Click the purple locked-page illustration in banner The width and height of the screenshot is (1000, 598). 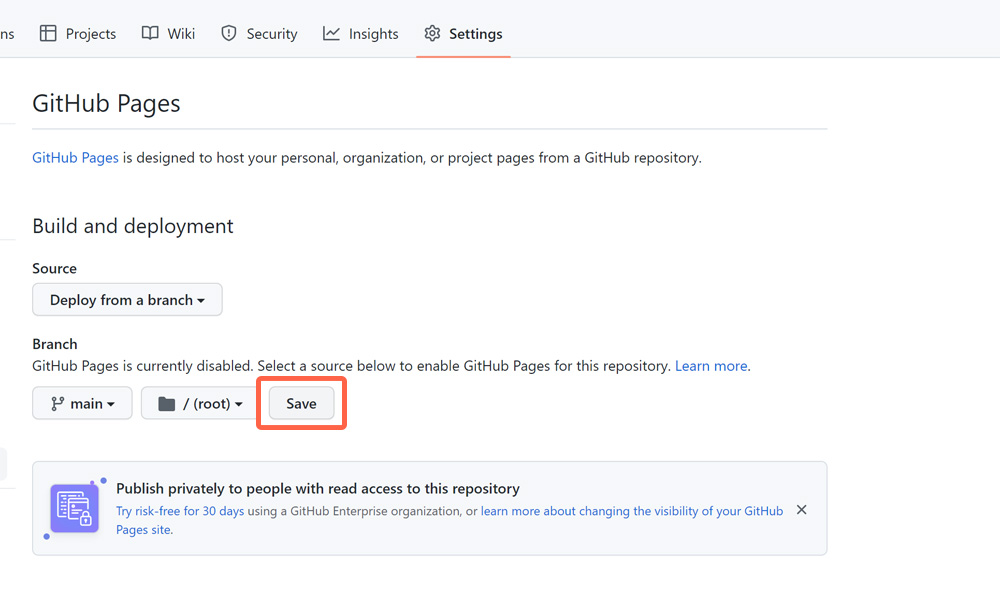[x=75, y=508]
